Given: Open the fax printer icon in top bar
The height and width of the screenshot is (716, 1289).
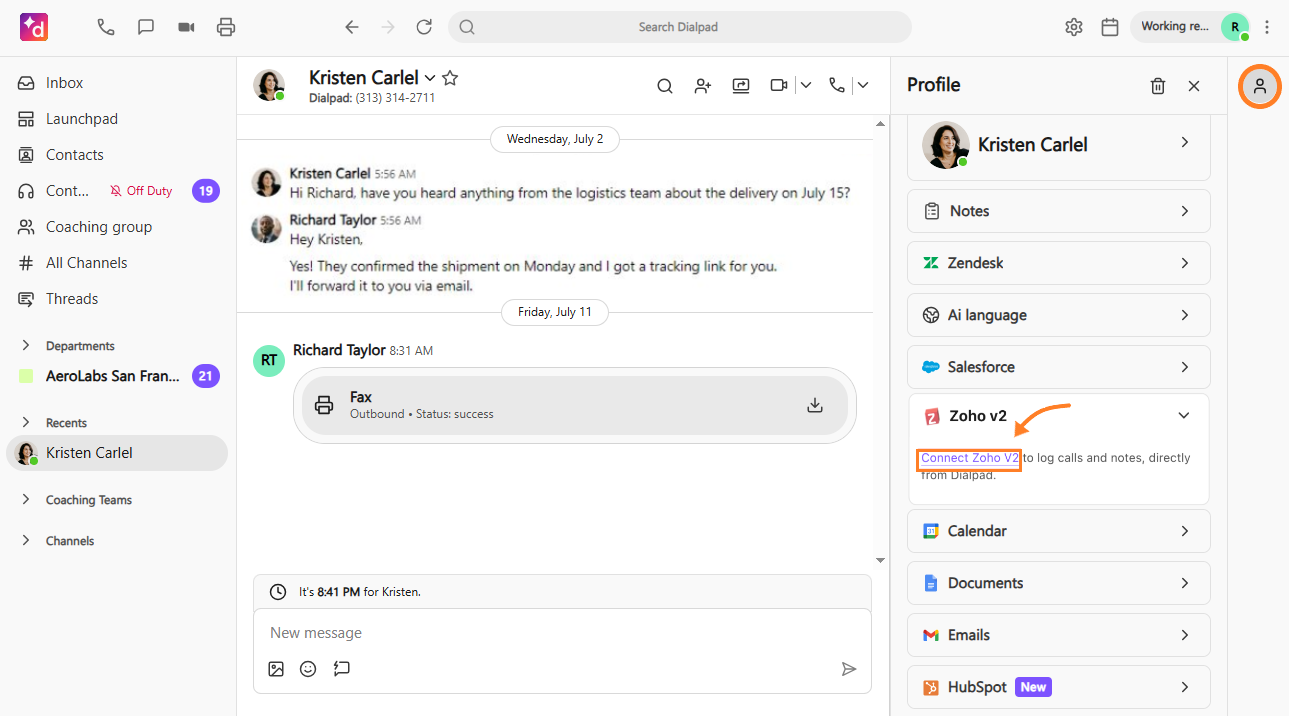Looking at the screenshot, I should click(x=226, y=27).
